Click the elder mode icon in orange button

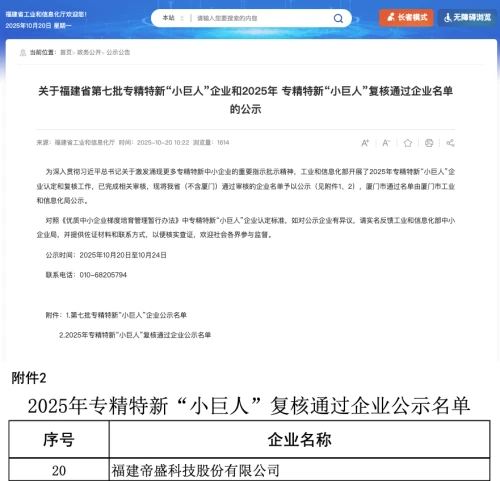click(391, 17)
